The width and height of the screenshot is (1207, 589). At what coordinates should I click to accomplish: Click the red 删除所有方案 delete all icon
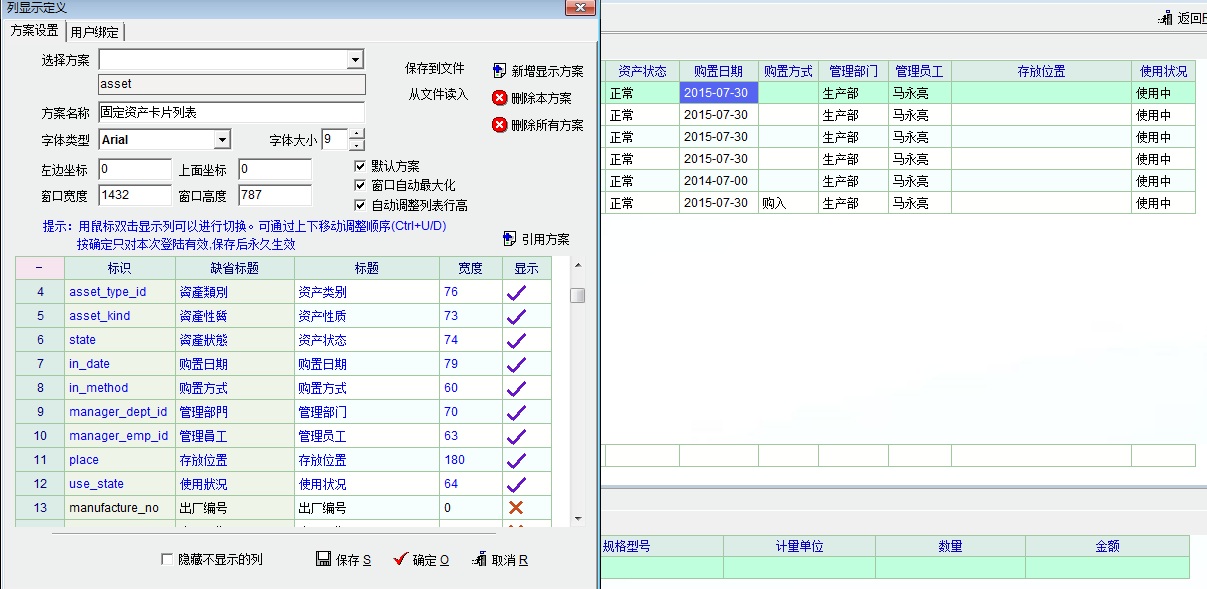pyautogui.click(x=500, y=125)
